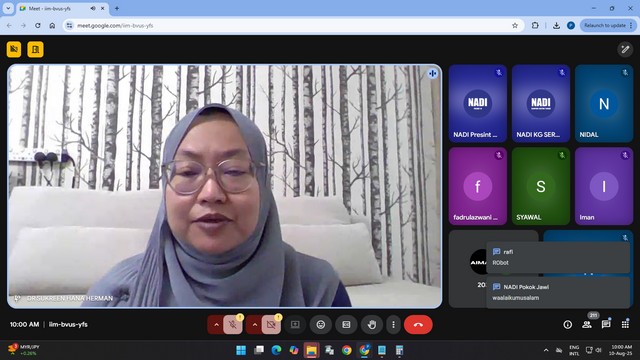This screenshot has width=640, height=360.
Task: Select the SYAWAL participant tile
Action: pos(541,186)
